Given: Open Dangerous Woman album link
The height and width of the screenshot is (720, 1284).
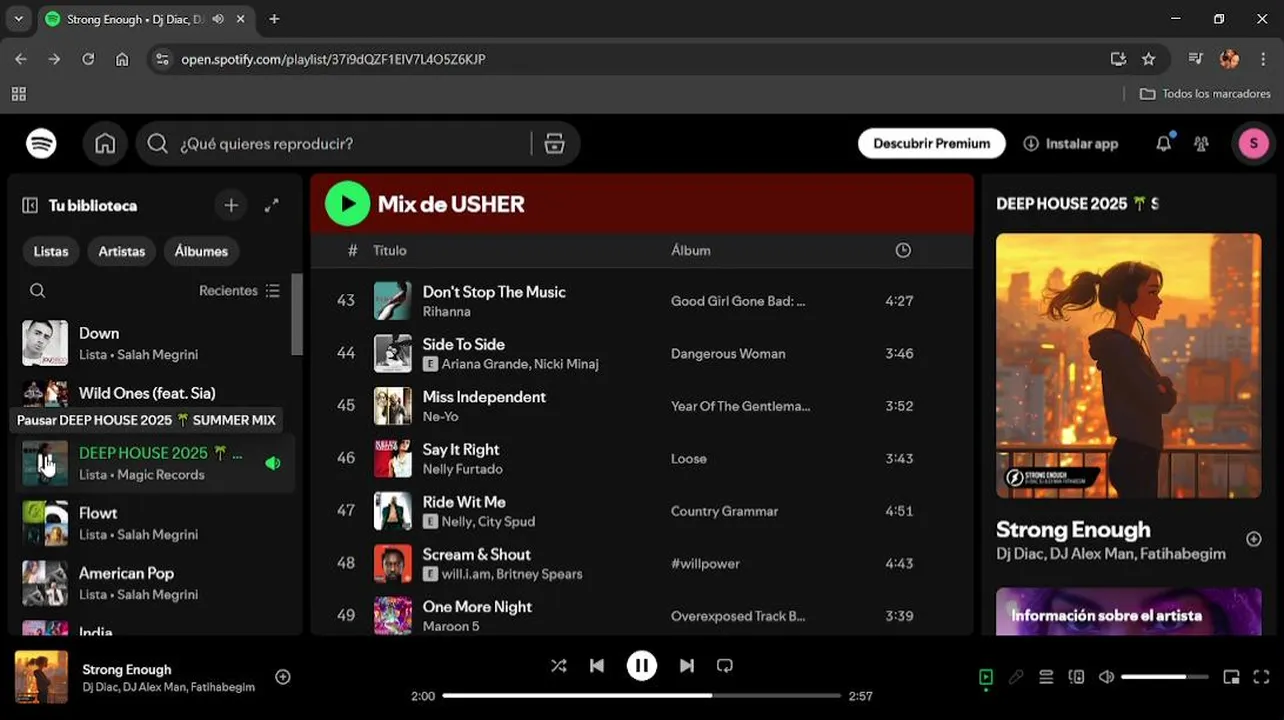Looking at the screenshot, I should (728, 354).
